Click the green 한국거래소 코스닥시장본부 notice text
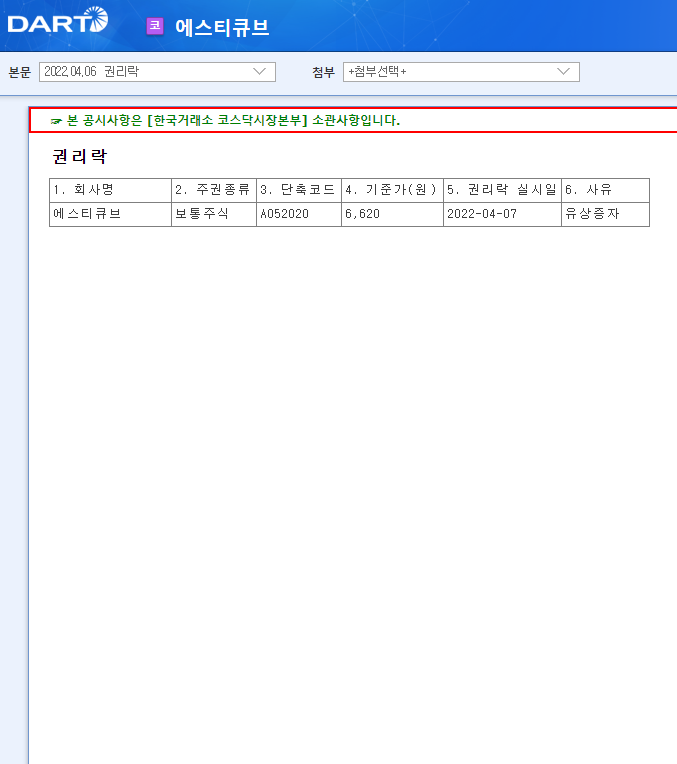Viewport: 677px width, 764px height. [233, 120]
